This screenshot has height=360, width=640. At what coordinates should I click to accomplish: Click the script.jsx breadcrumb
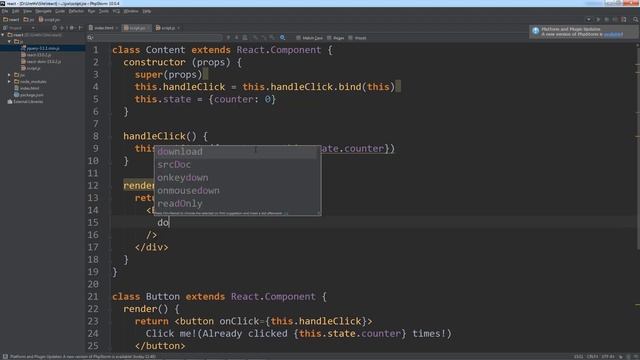point(49,19)
